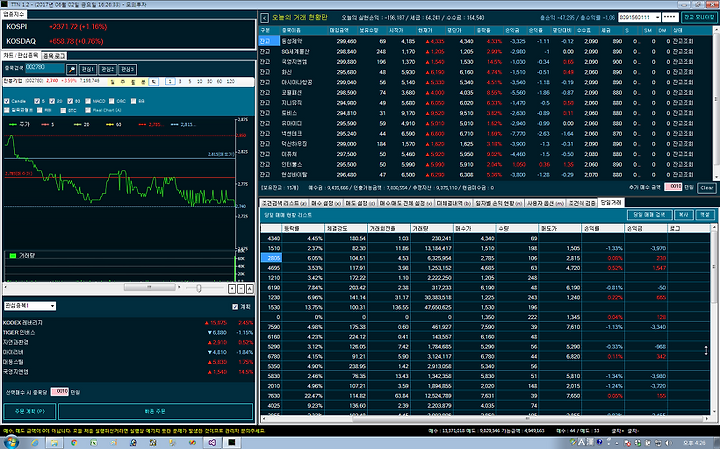This screenshot has width=720, height=449.
Task: Toggle the Candle checkbox
Action: pyautogui.click(x=6, y=101)
